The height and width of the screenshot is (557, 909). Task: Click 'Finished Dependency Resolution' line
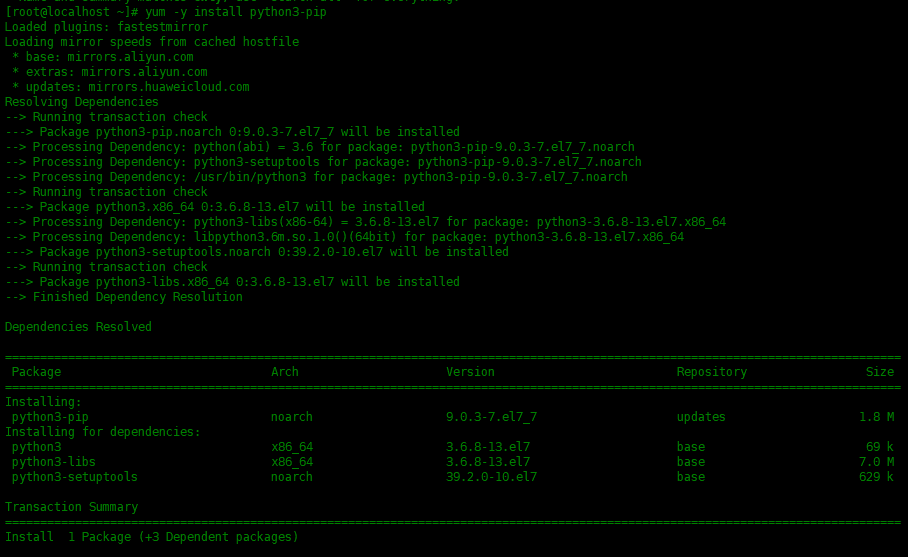124,297
